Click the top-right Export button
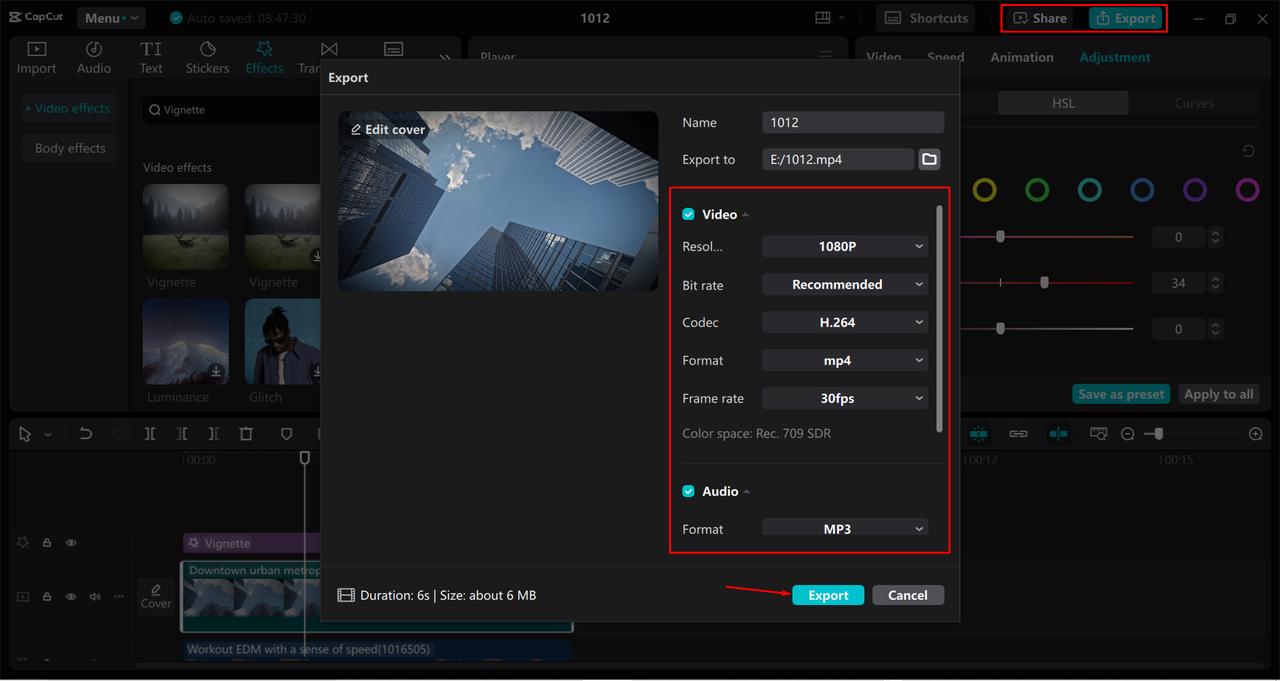 [1126, 18]
